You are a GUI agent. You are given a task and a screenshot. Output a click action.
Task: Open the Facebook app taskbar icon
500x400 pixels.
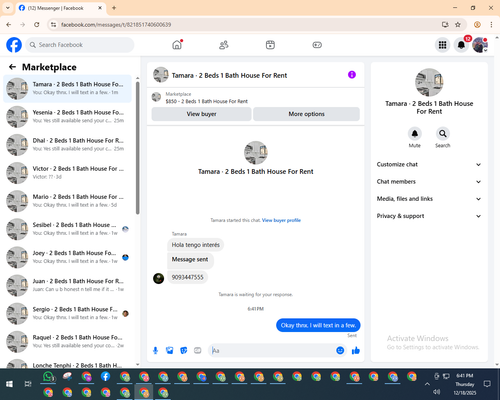pyautogui.click(x=106, y=376)
